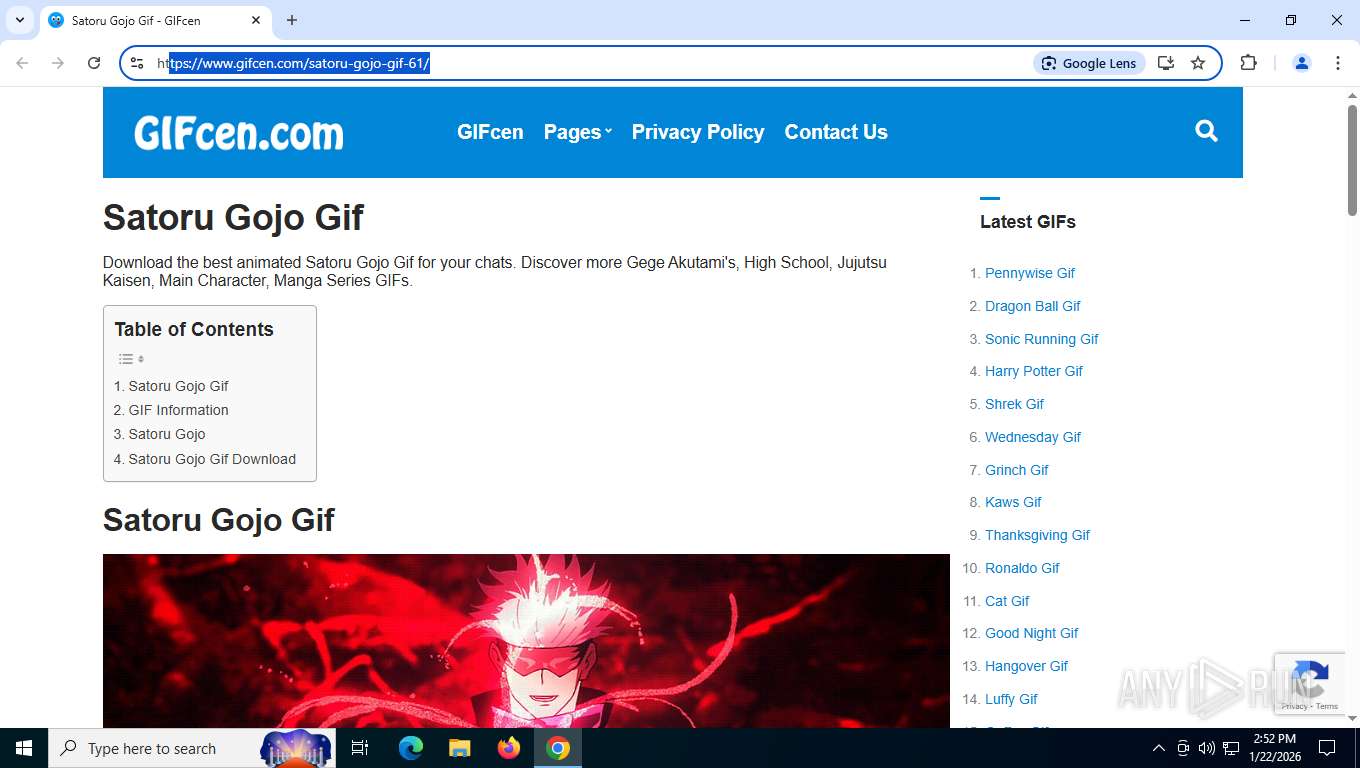Open the Pennywise Gif link
The width and height of the screenshot is (1360, 768).
[x=1030, y=273]
